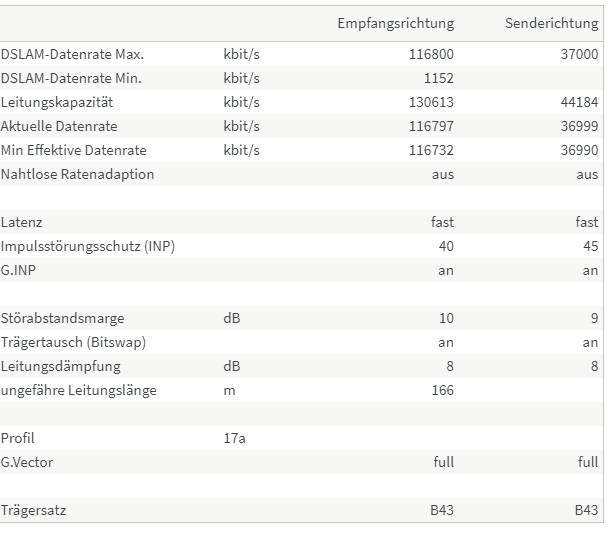This screenshot has height=533, width=612.
Task: Click the Senderichtung column header
Action: (x=552, y=23)
